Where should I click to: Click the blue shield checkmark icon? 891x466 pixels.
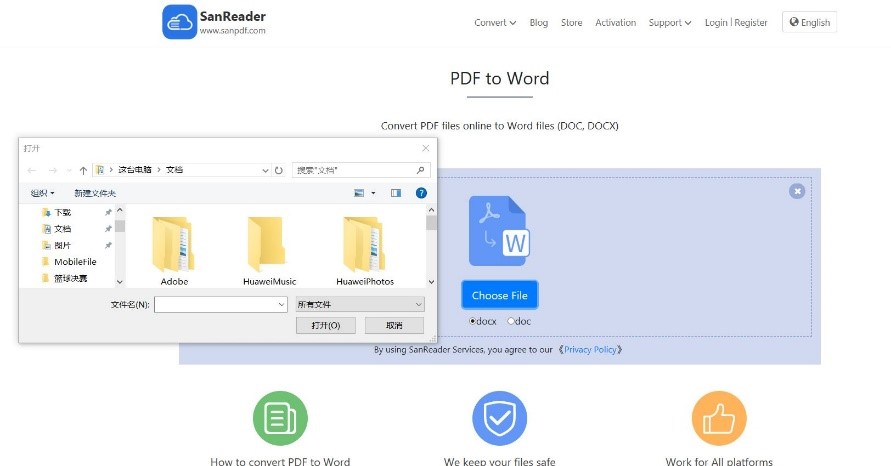tap(499, 418)
